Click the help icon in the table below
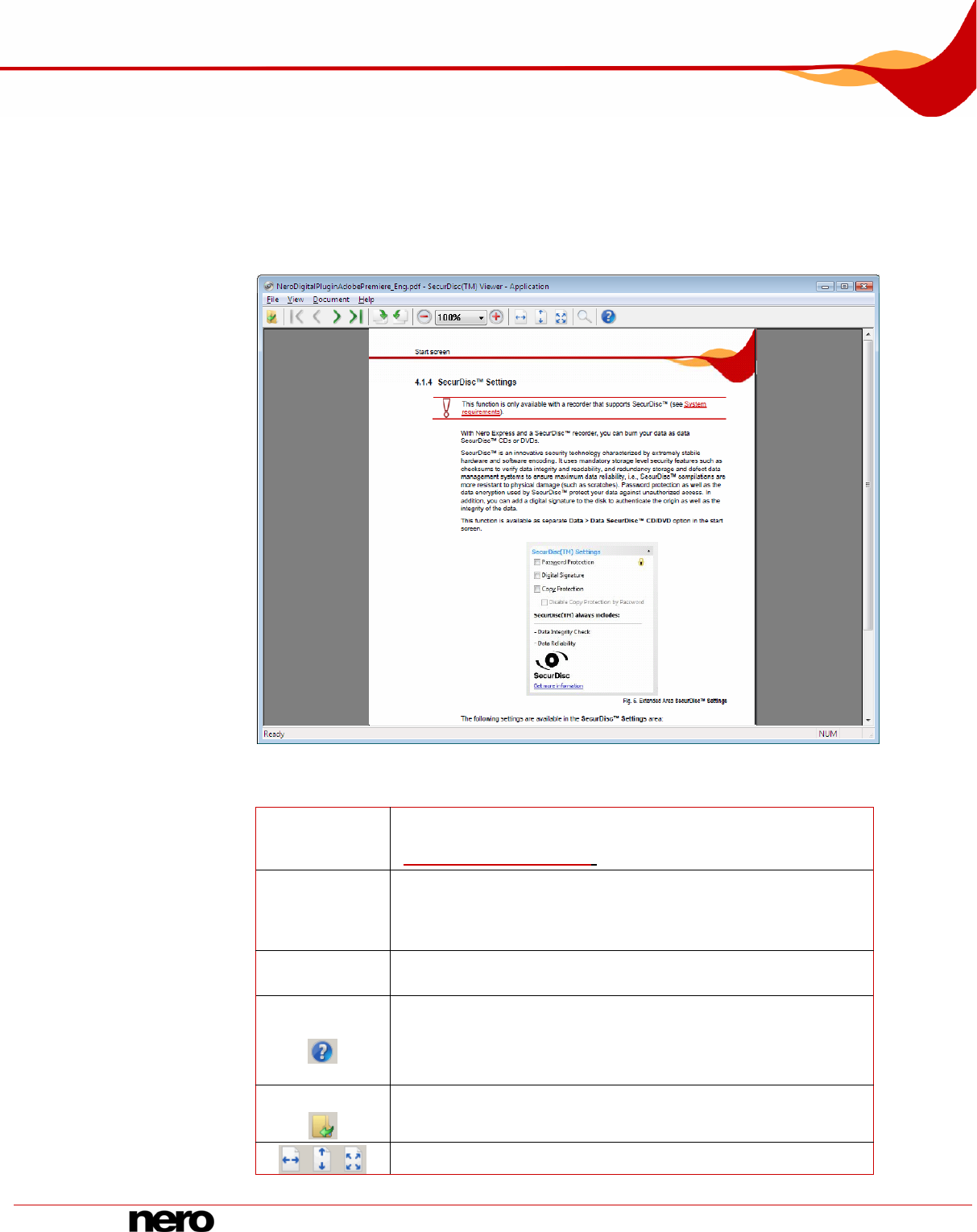The height and width of the screenshot is (1232, 977). 322,1051
